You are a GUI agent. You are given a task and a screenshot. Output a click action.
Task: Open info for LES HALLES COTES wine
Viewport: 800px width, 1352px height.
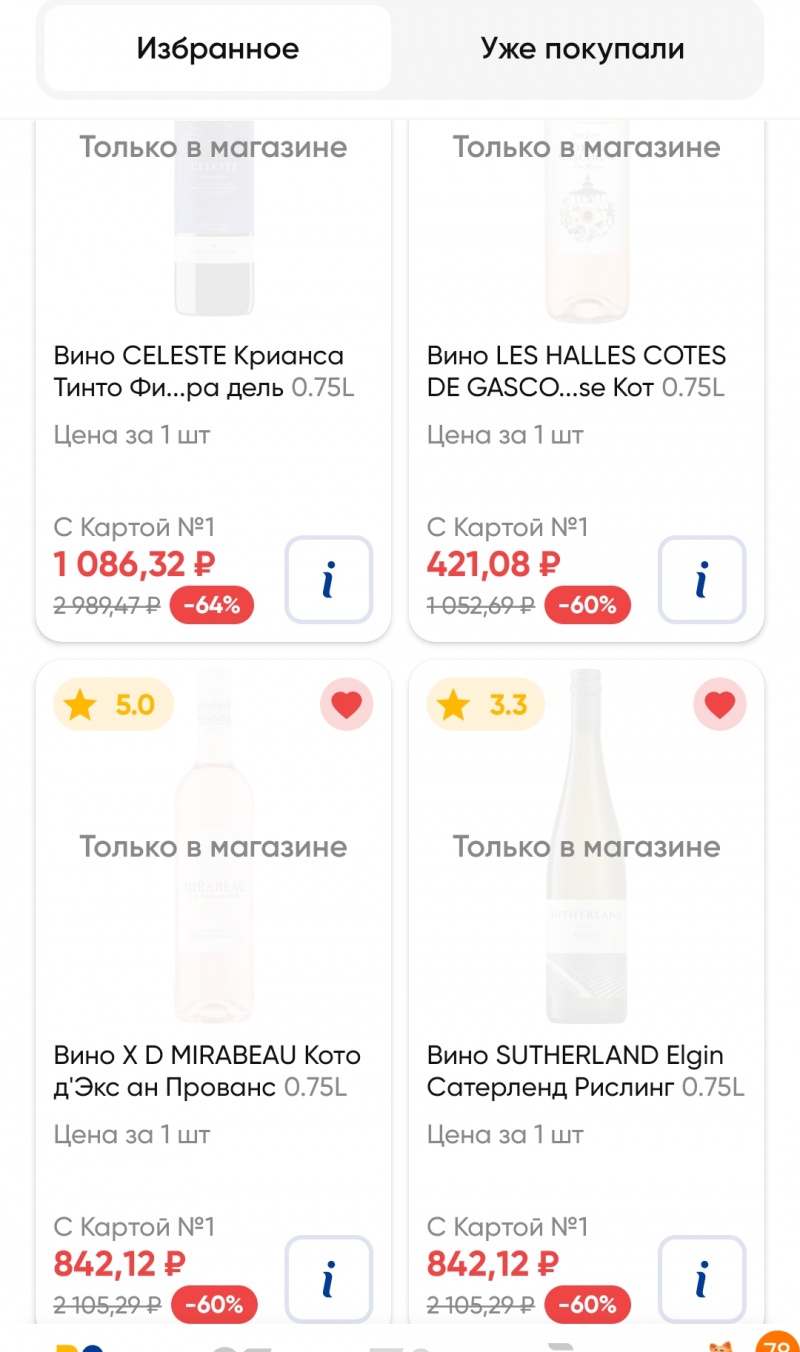[702, 580]
